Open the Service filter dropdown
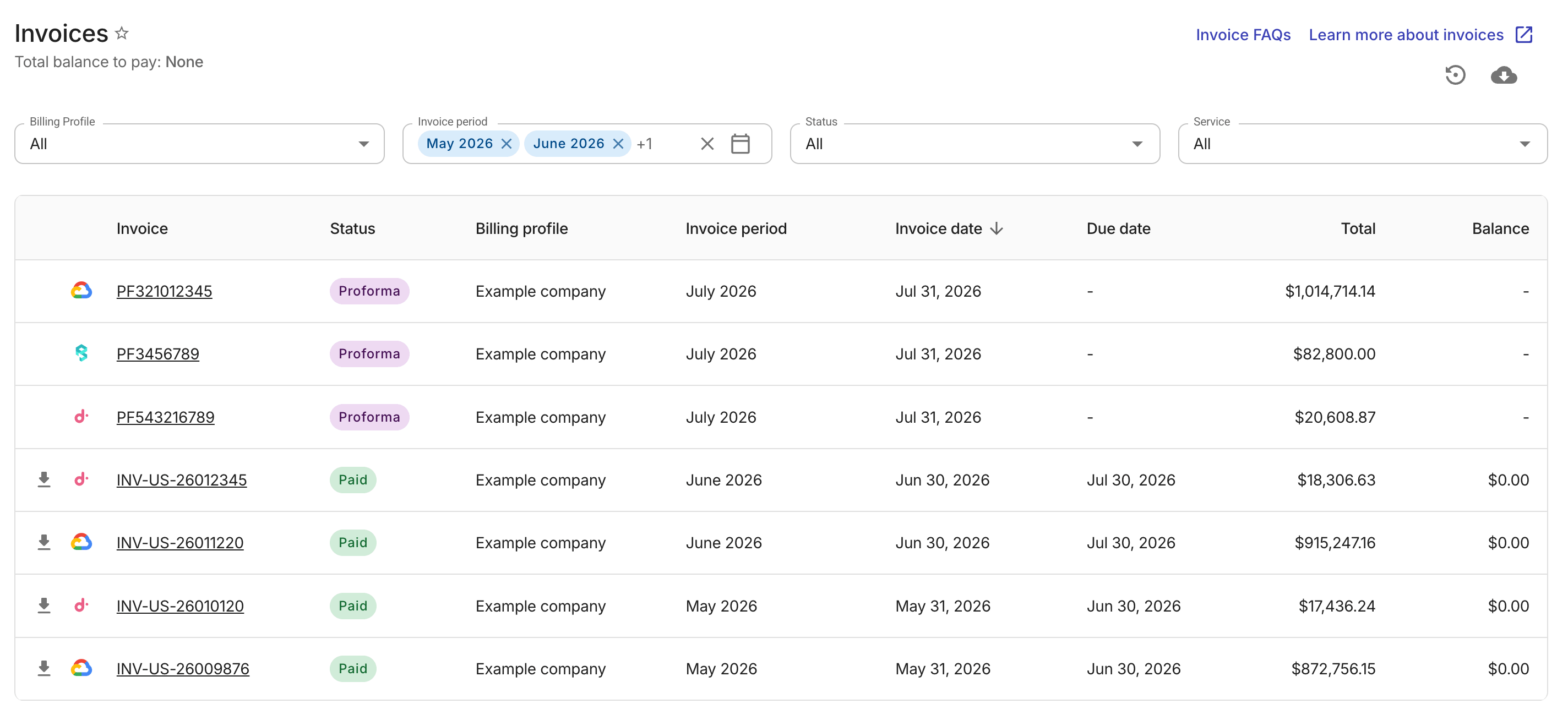Image resolution: width=1568 pixels, height=720 pixels. tap(1362, 144)
